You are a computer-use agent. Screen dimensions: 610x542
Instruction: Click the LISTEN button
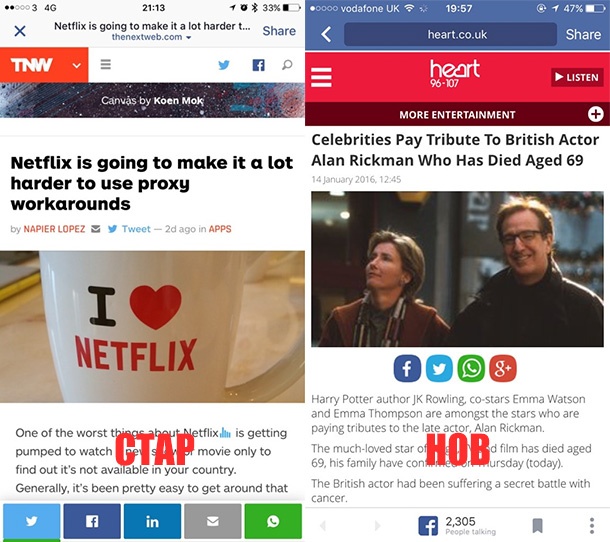[x=577, y=77]
